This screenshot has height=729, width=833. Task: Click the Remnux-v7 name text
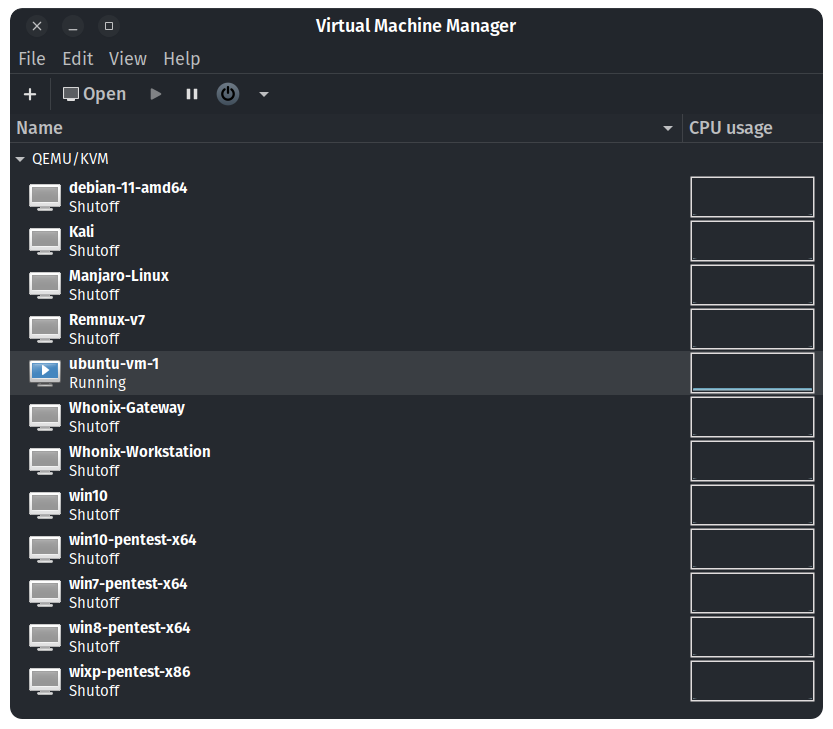tap(107, 320)
